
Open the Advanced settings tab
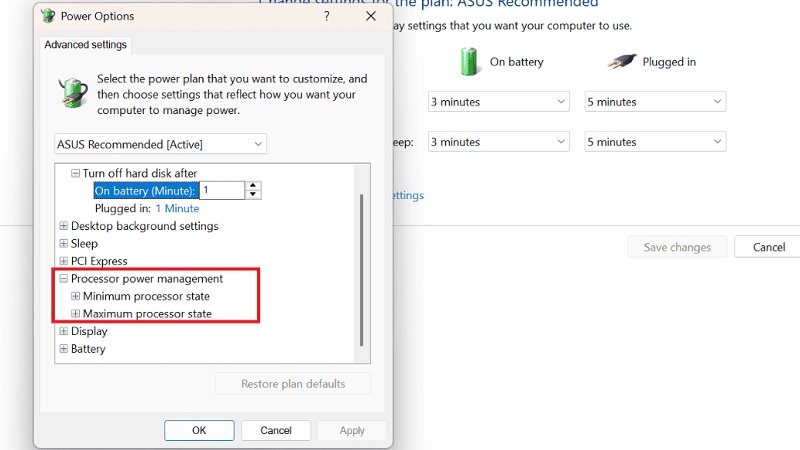pos(85,45)
